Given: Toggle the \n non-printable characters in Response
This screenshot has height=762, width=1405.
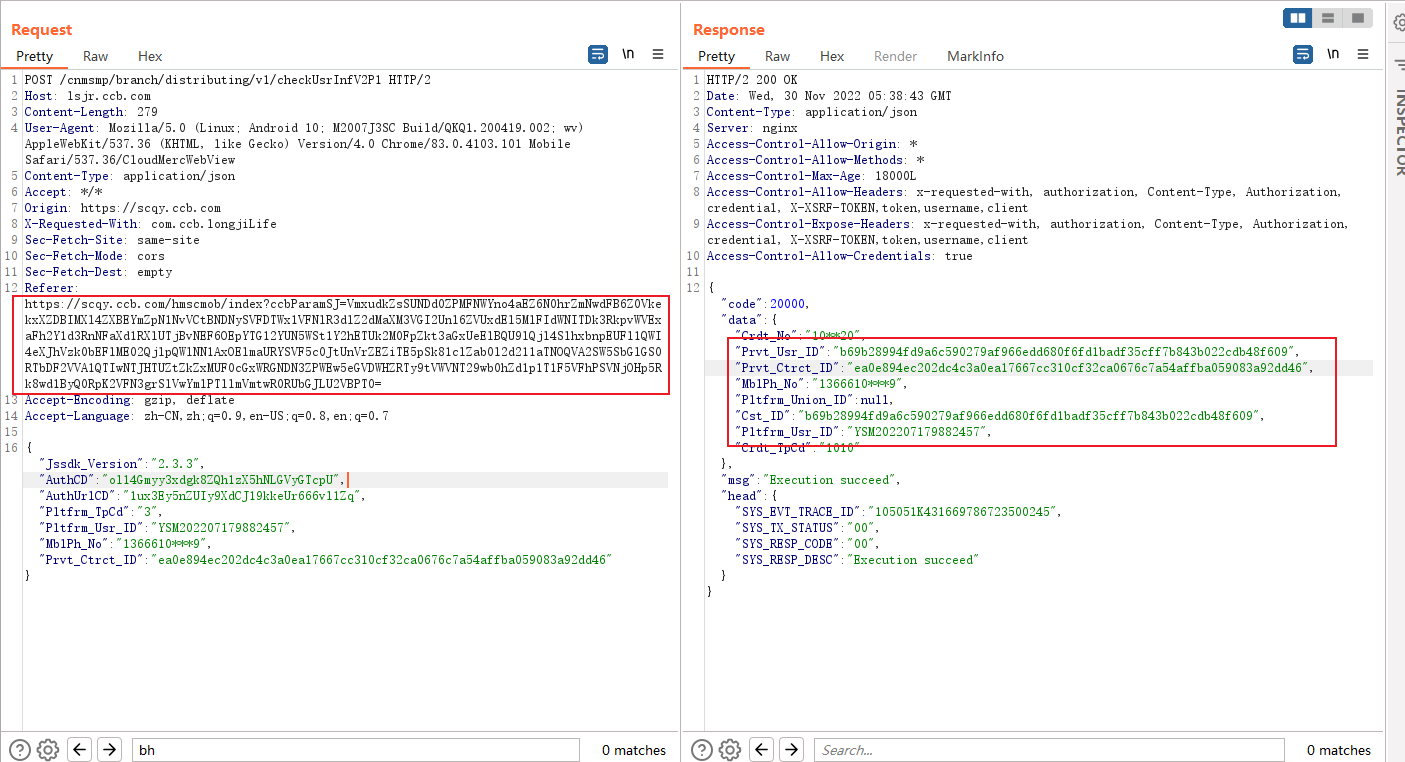Looking at the screenshot, I should [x=1333, y=54].
